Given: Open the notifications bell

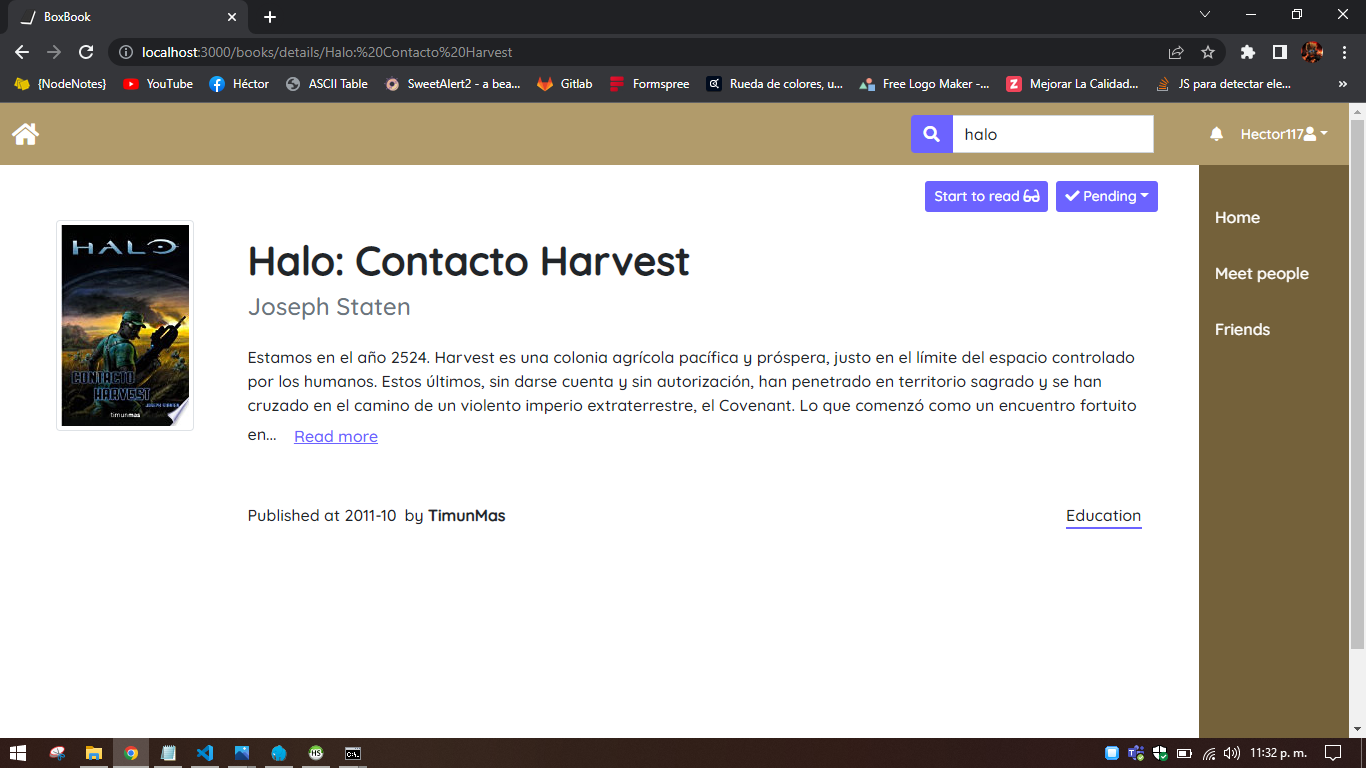Looking at the screenshot, I should click(x=1216, y=134).
